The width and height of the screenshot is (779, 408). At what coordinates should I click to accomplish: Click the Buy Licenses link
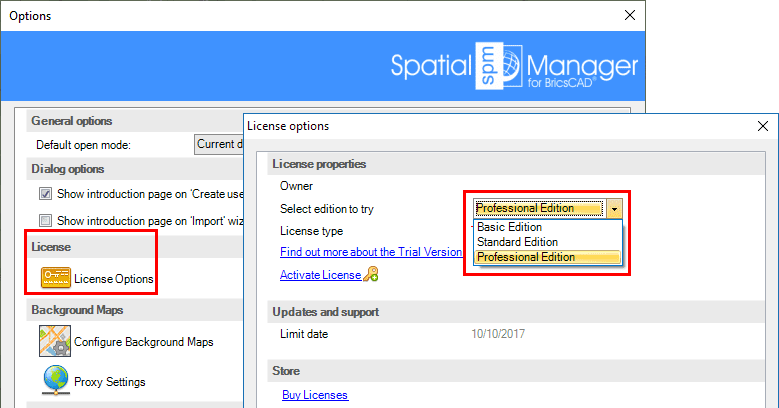click(x=315, y=395)
